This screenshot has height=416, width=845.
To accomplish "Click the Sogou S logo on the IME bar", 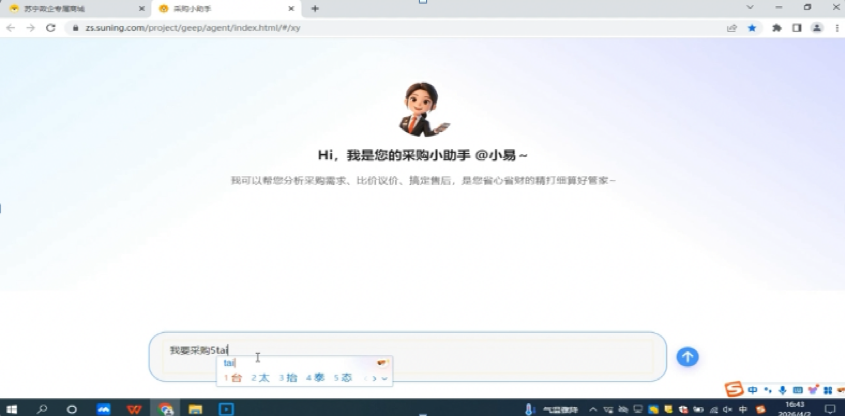I will [734, 389].
